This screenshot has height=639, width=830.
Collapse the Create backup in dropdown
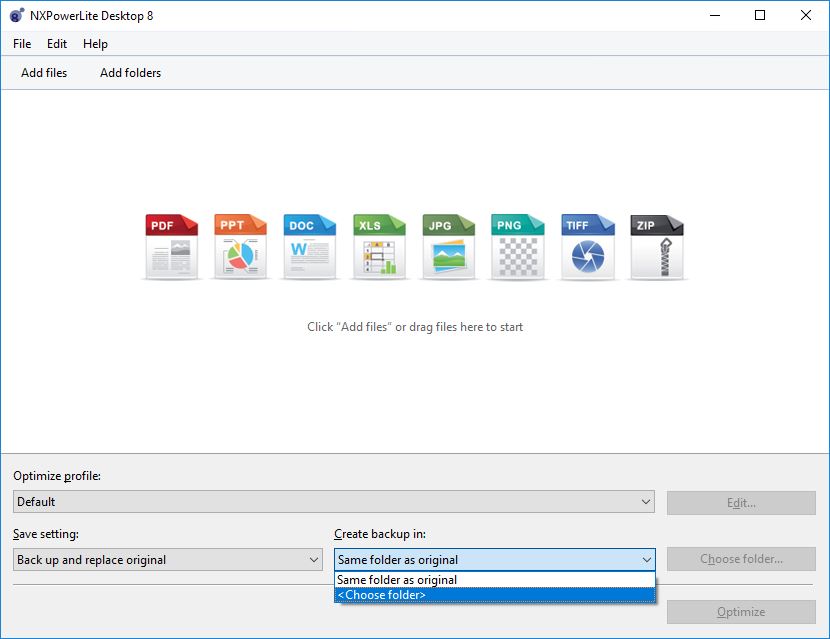tap(494, 560)
